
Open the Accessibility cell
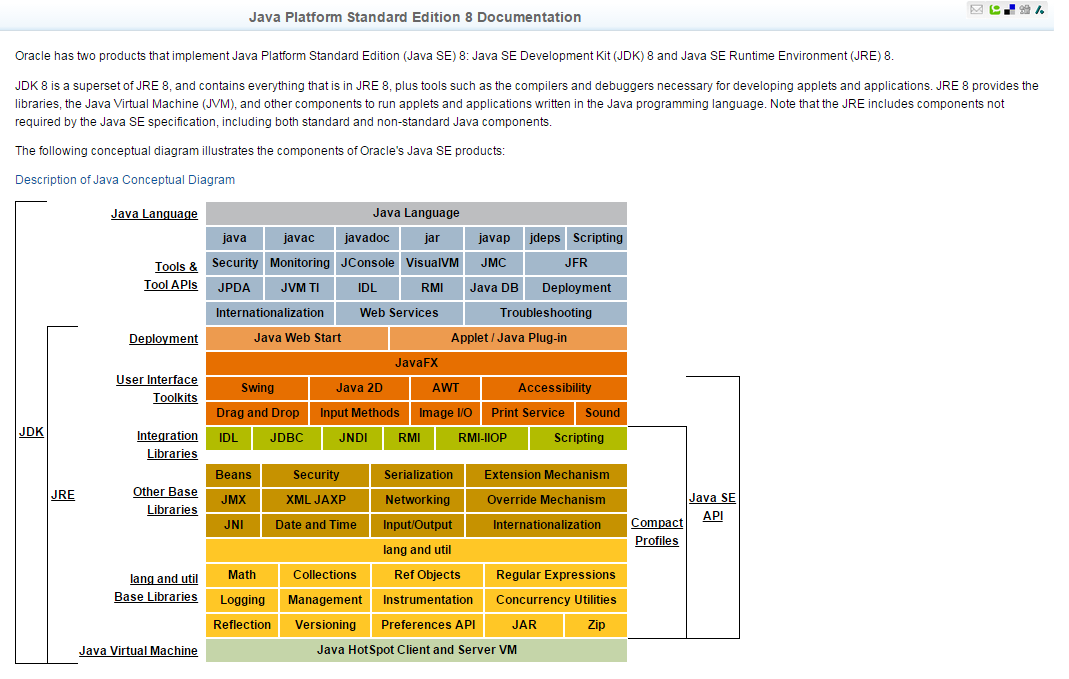(554, 388)
